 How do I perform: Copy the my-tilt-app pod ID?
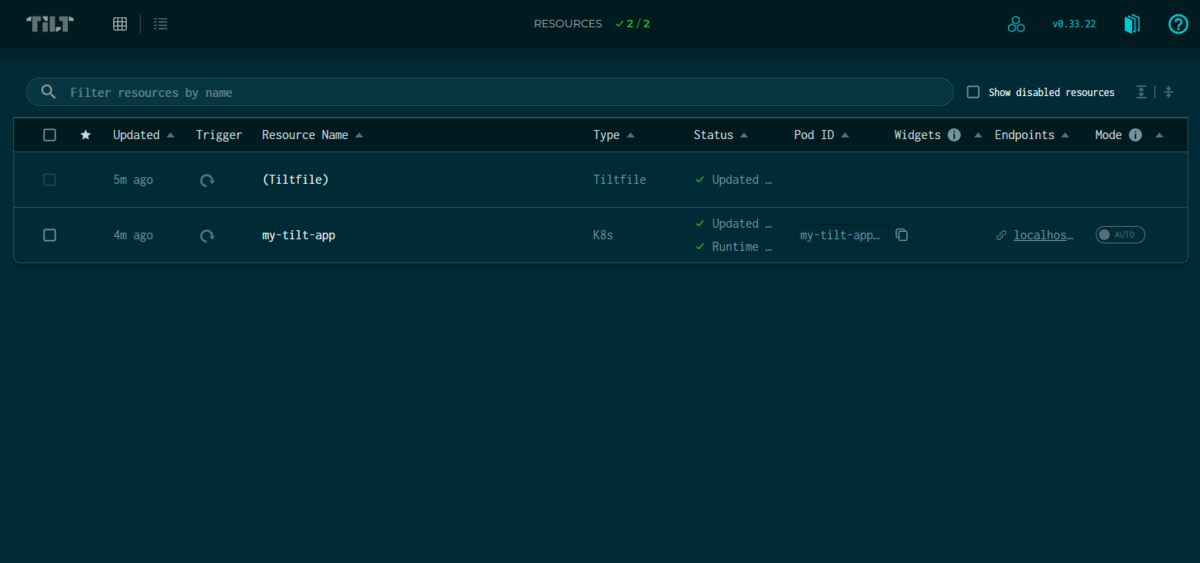click(x=902, y=235)
